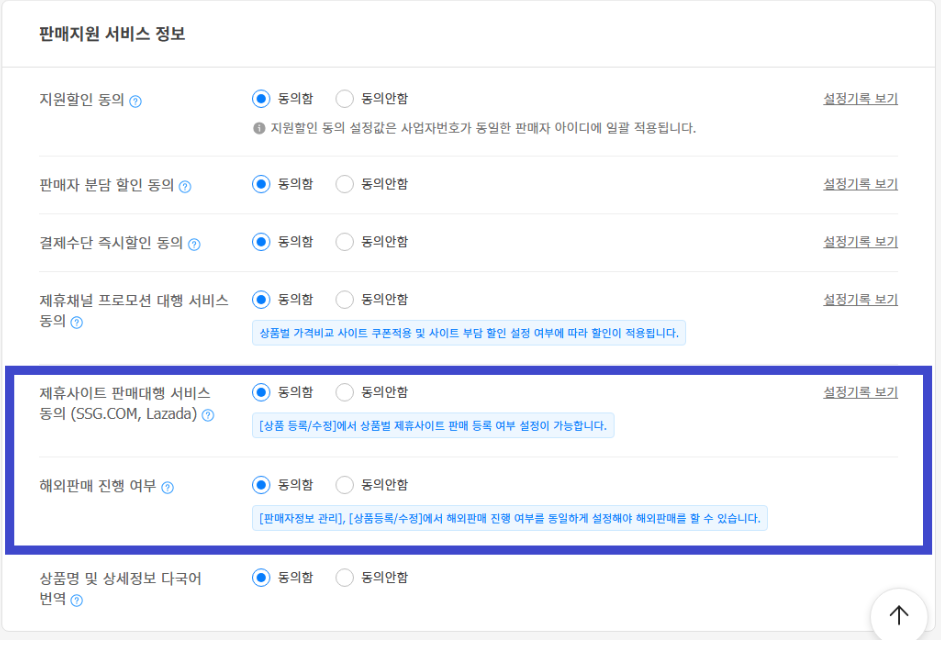Select 동의안함 for 해외판매 진행 여부
Image resolution: width=941 pixels, height=654 pixels.
point(344,485)
